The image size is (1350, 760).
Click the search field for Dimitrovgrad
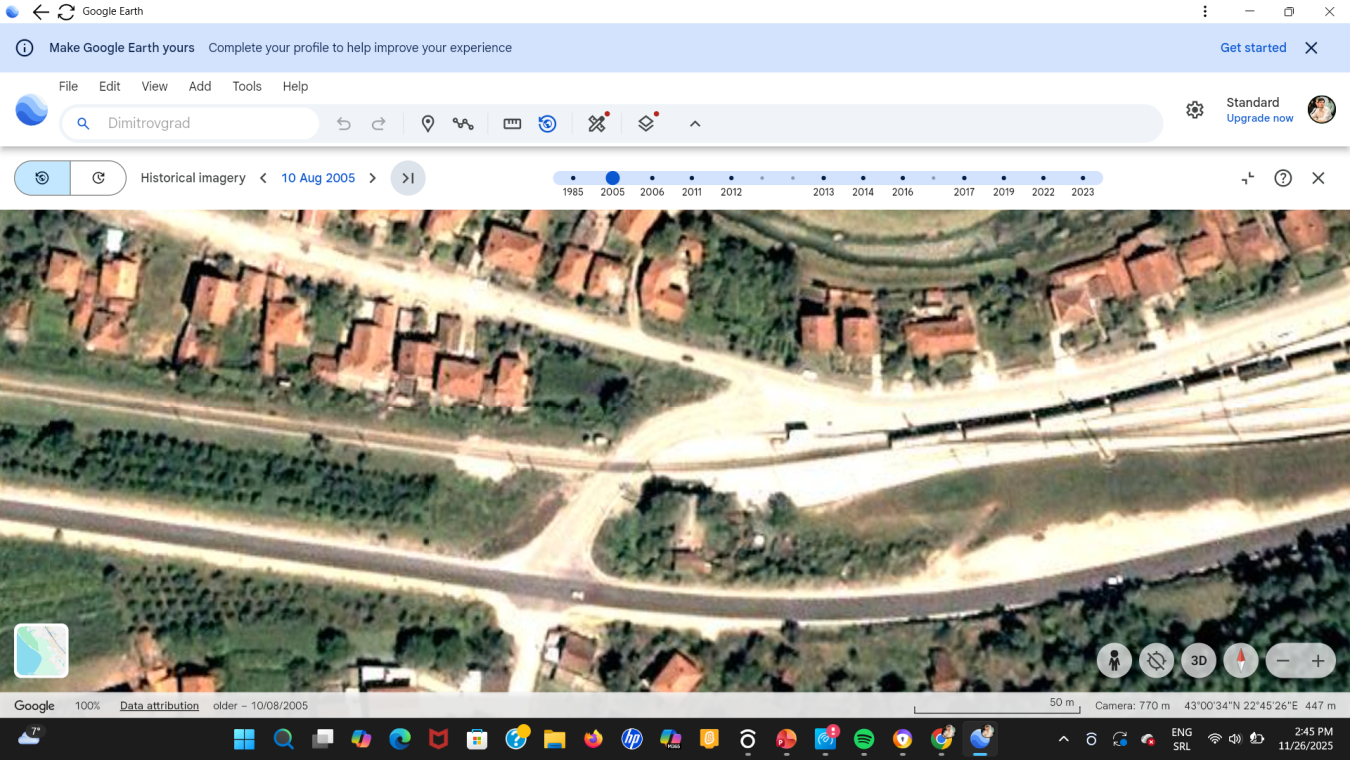click(190, 123)
